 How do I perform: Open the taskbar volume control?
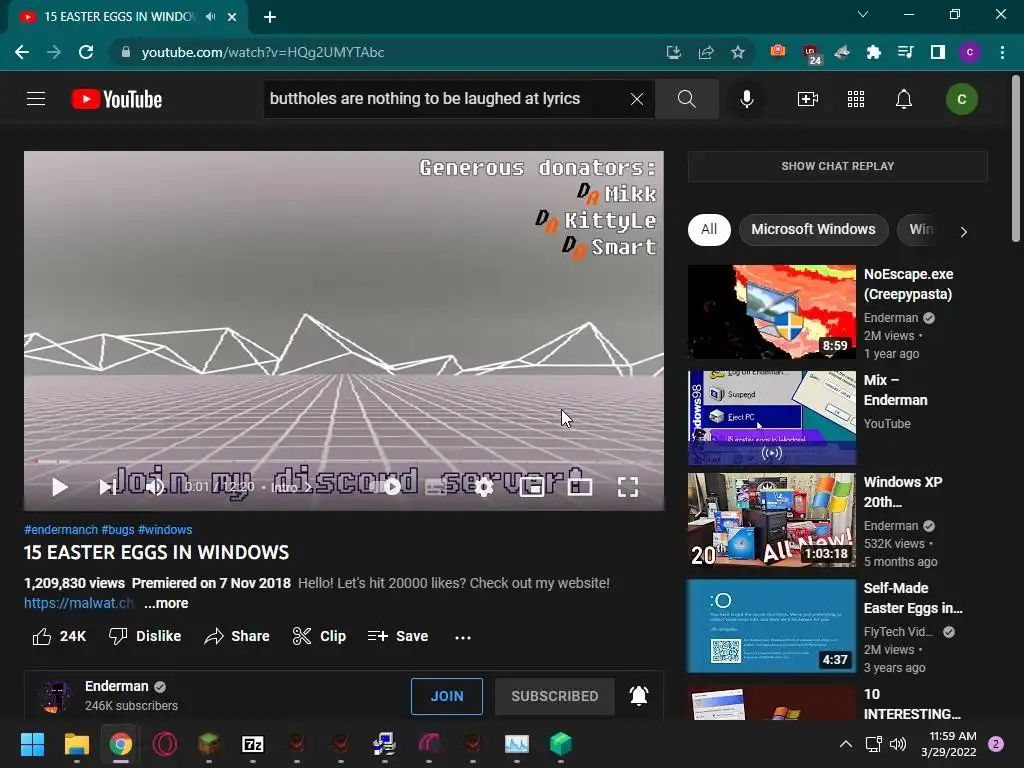pos(898,744)
